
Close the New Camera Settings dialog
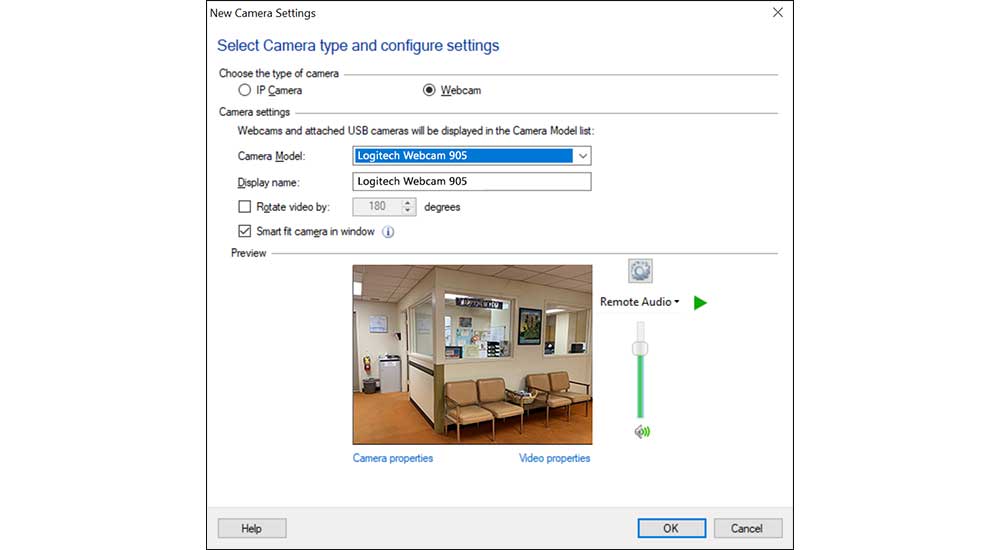[778, 13]
